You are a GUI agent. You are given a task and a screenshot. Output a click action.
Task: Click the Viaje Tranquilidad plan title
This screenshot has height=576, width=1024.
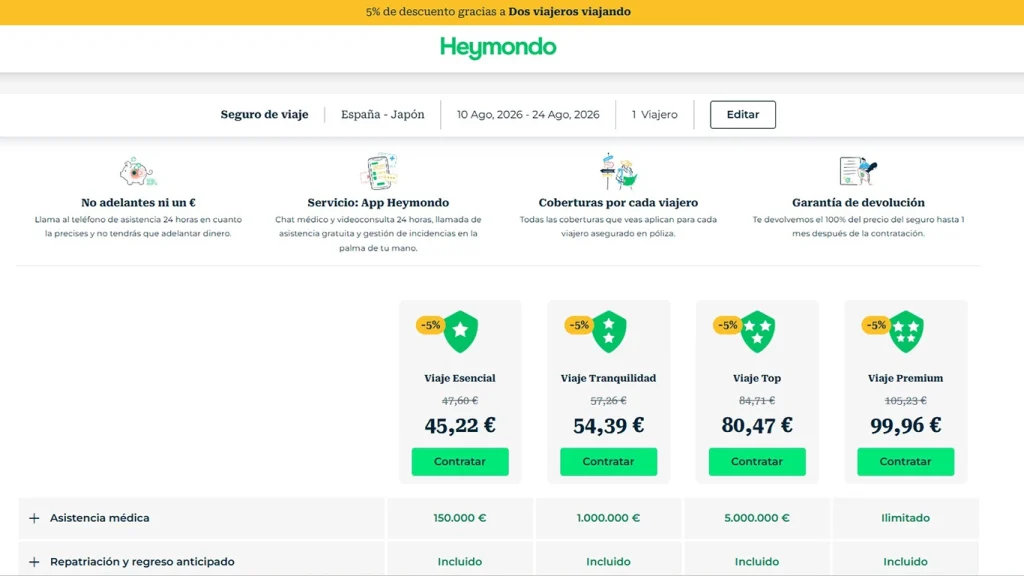point(608,378)
